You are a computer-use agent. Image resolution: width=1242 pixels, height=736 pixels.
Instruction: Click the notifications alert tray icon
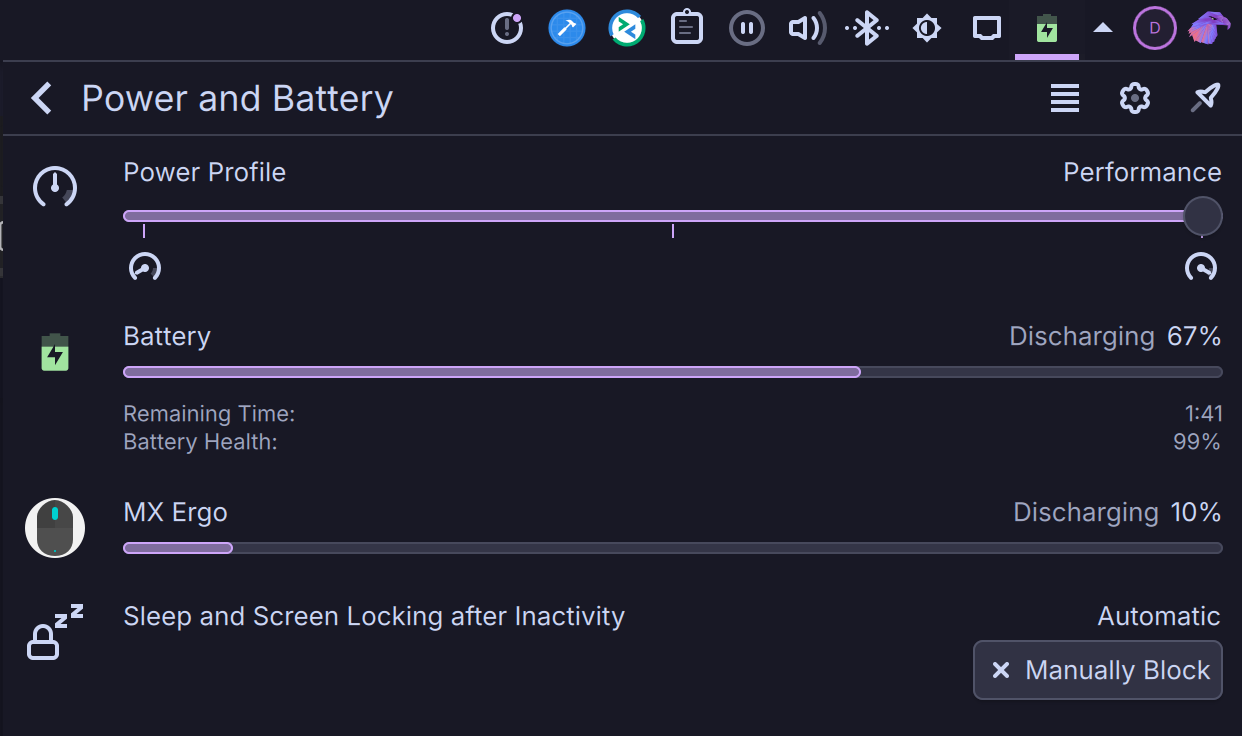[x=507, y=28]
